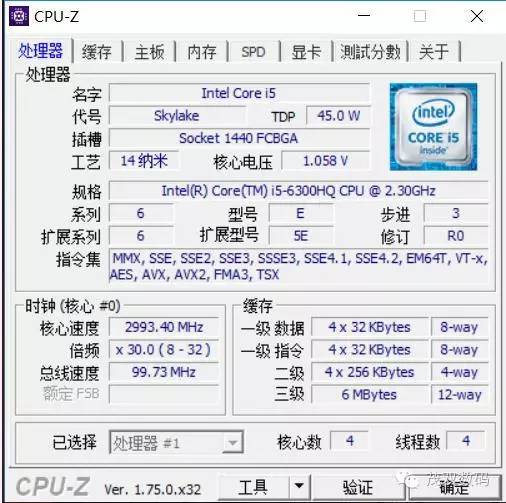Screen dimensions: 506x503
Task: Switch to the 主板 tab
Action: tap(149, 52)
